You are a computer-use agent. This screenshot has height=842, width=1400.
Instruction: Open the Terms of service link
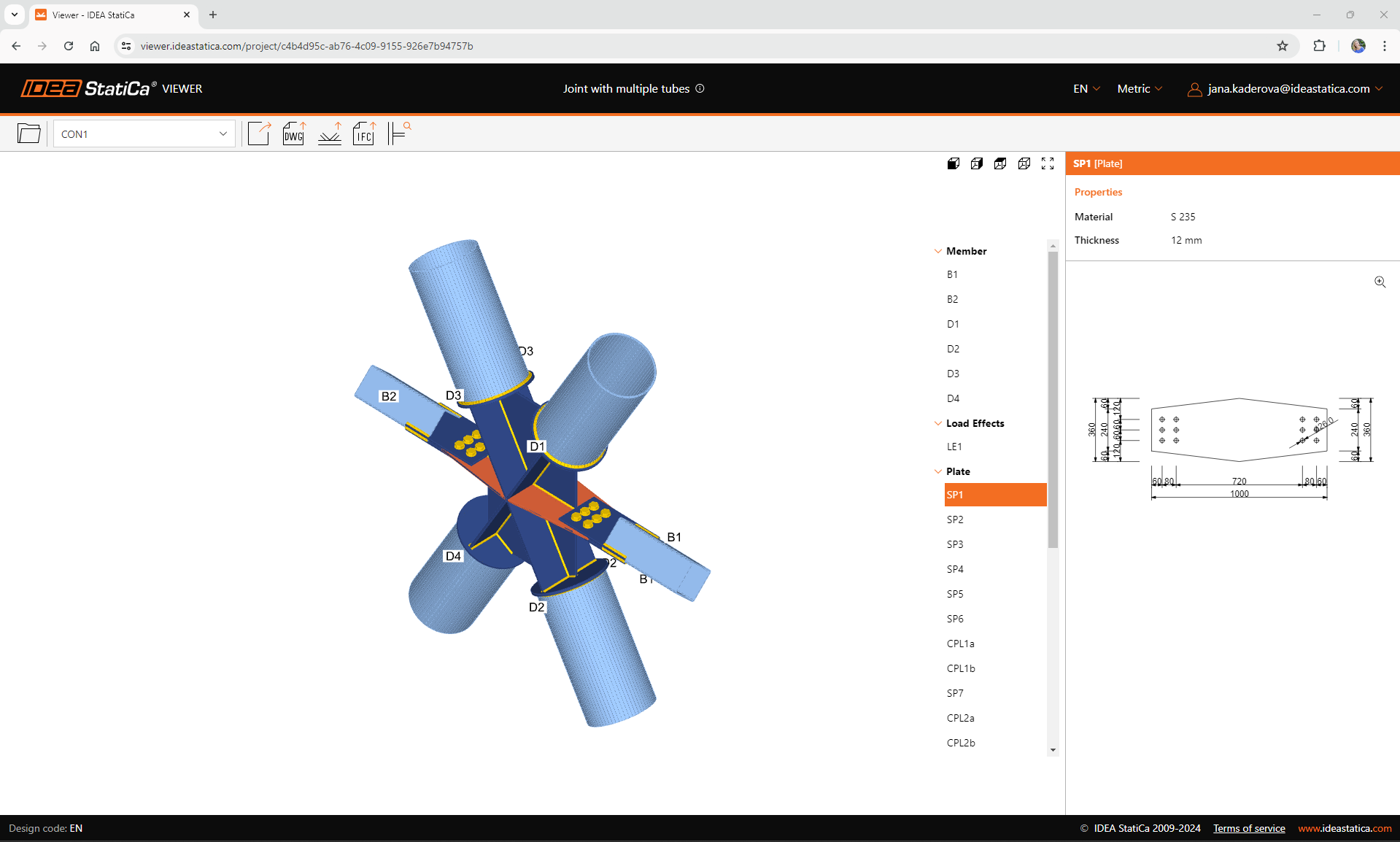click(1248, 828)
